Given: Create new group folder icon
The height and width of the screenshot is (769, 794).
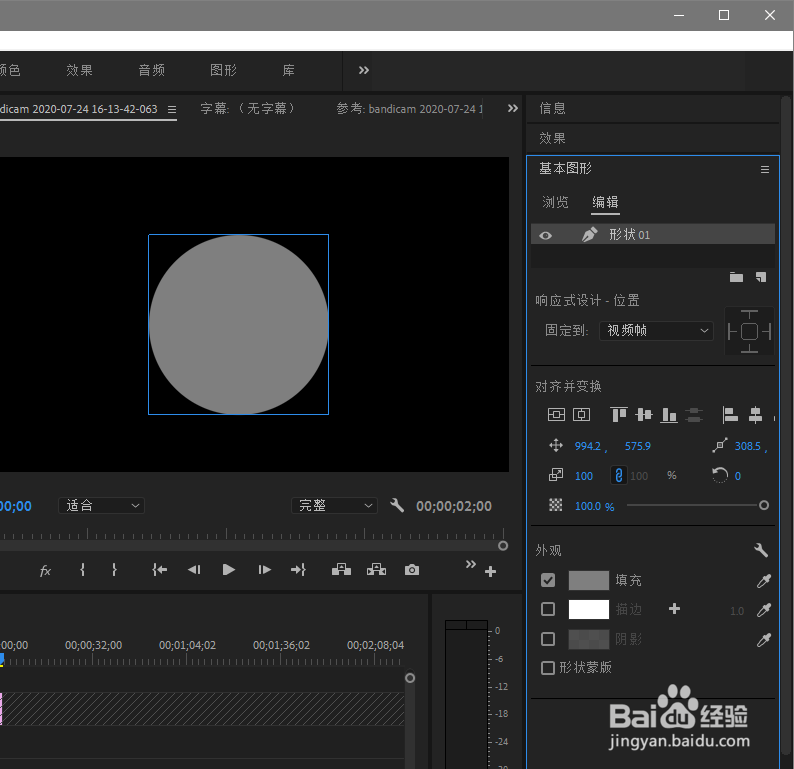Looking at the screenshot, I should 736,277.
